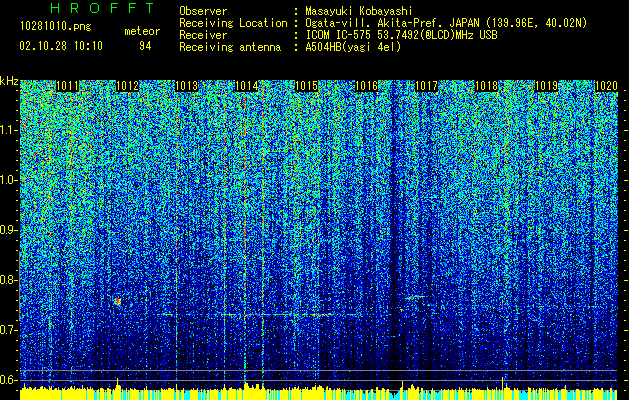629x400 pixels.
Task: Click the meteor label
Action: click(142, 31)
